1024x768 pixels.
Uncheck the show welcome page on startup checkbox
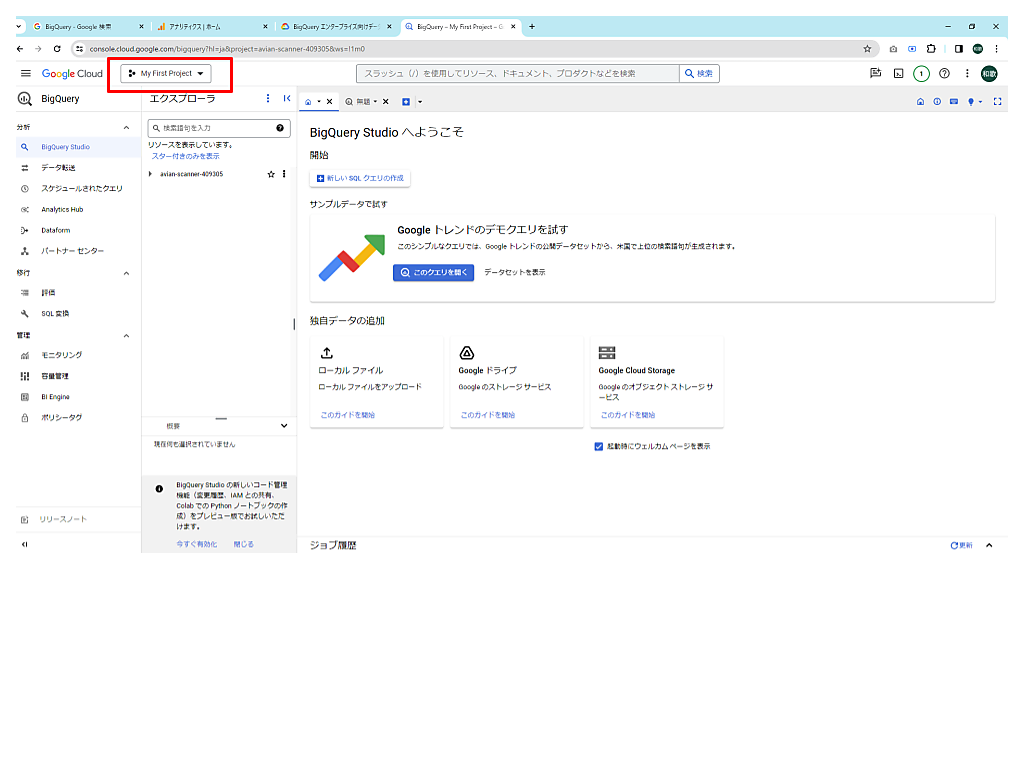tap(599, 446)
